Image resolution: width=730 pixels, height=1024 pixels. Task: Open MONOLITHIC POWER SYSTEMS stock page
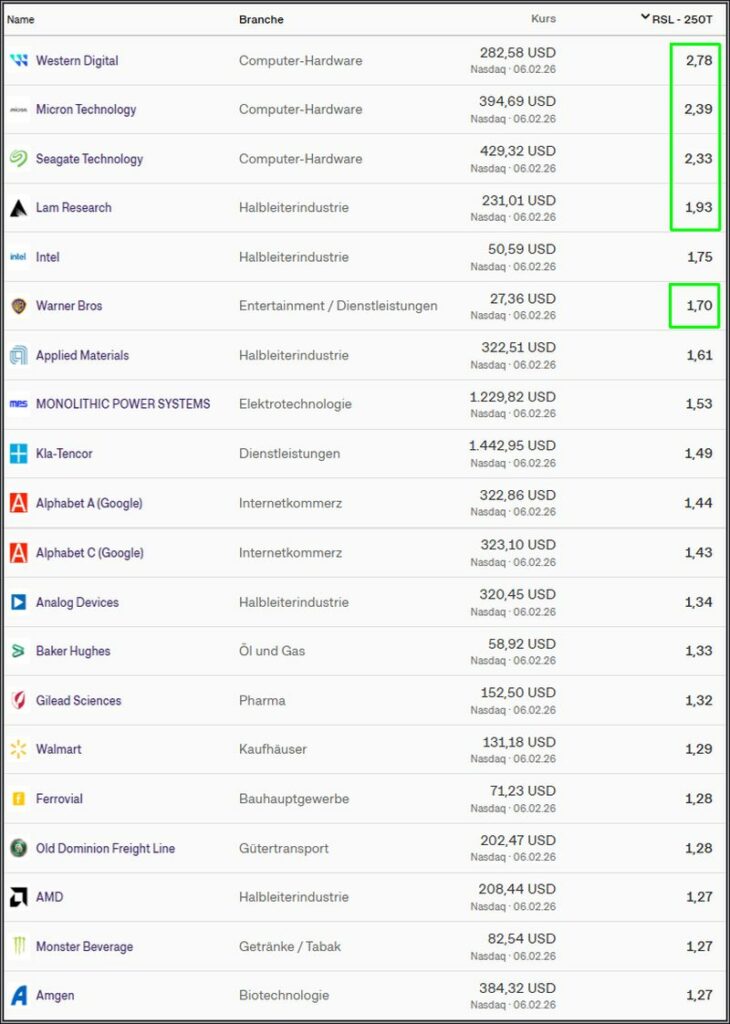pyautogui.click(x=123, y=404)
